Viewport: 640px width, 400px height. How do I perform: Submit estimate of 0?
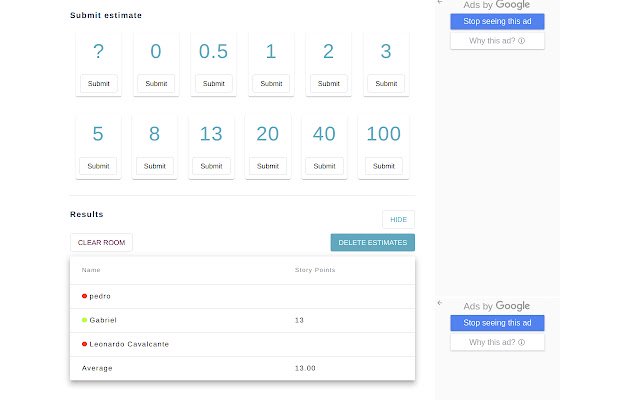pyautogui.click(x=156, y=84)
